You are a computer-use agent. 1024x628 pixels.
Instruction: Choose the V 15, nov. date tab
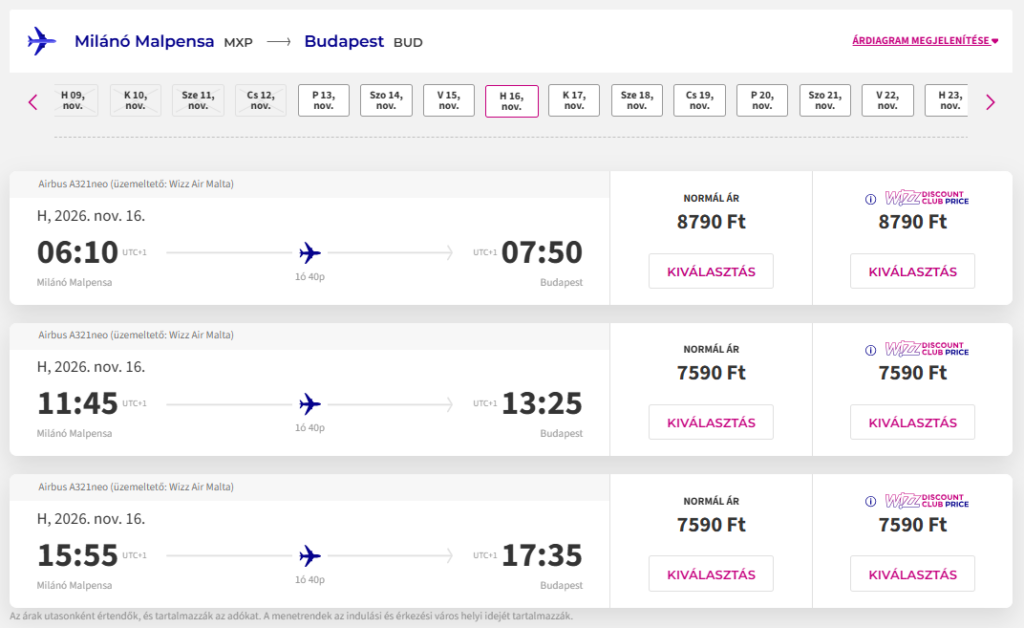point(449,101)
